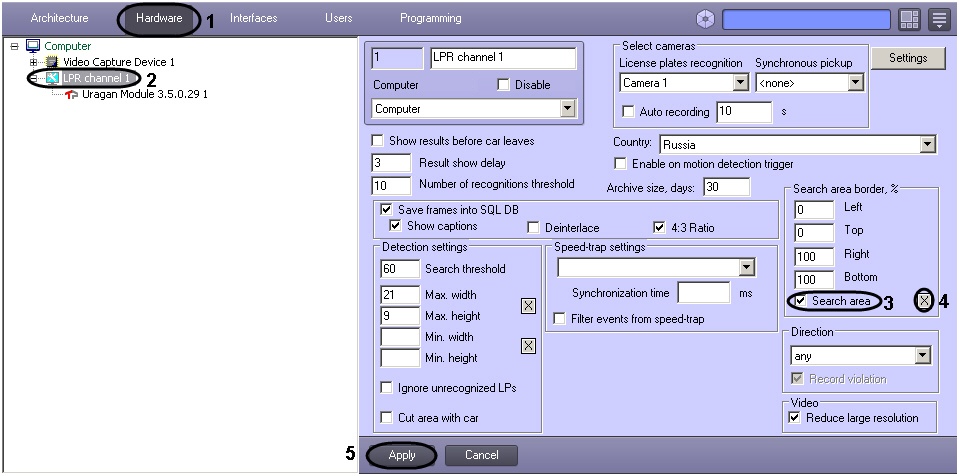The width and height of the screenshot is (959, 476).
Task: Click the Search threshold field
Action: pos(400,269)
